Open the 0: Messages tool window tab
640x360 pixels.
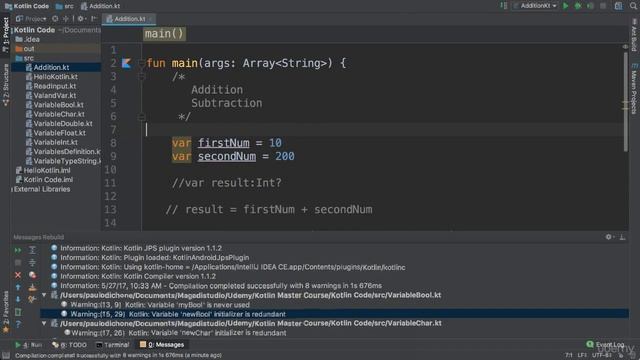tap(162, 345)
